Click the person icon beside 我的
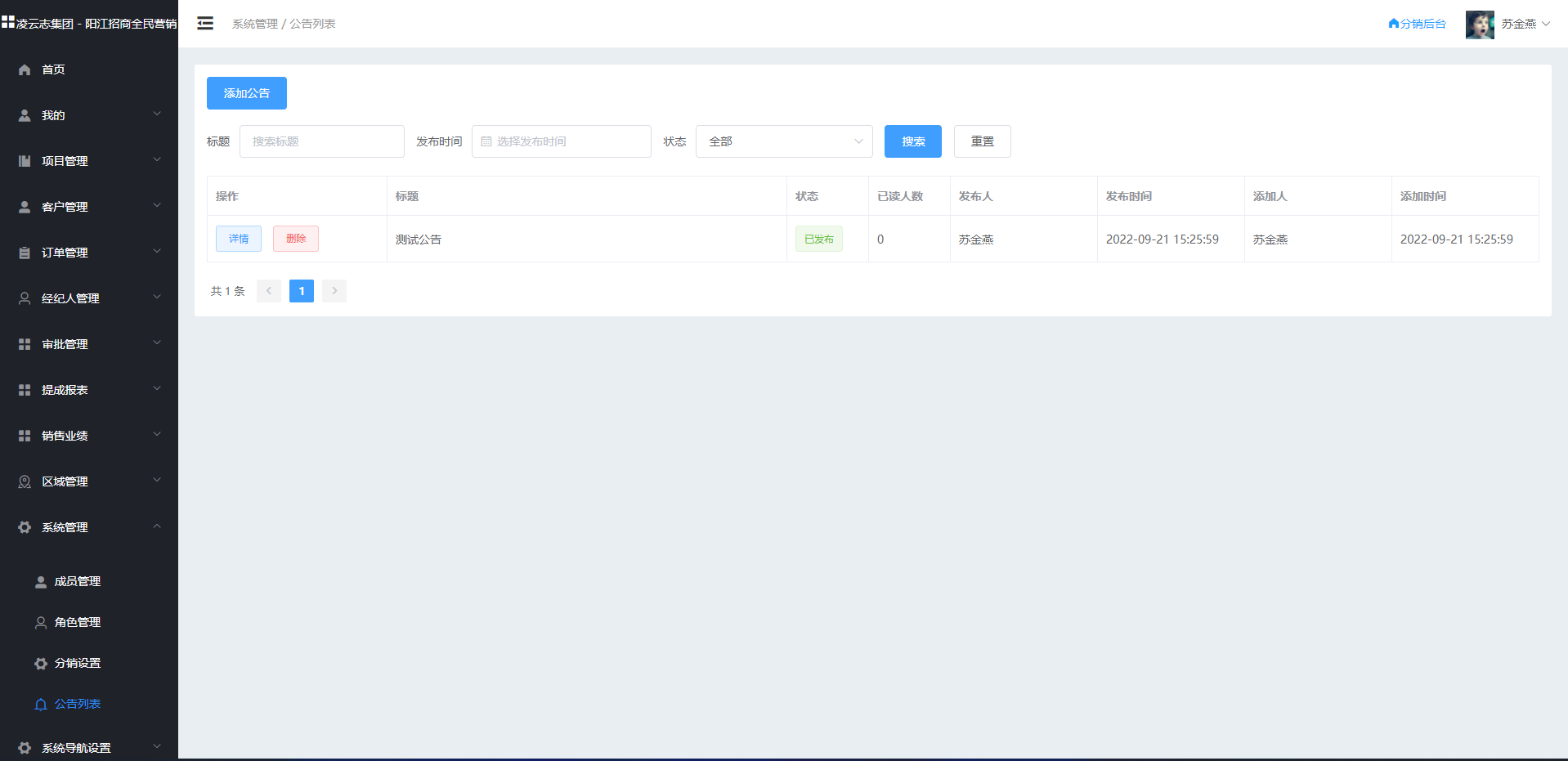Screen dimensions: 1568x761 25,115
